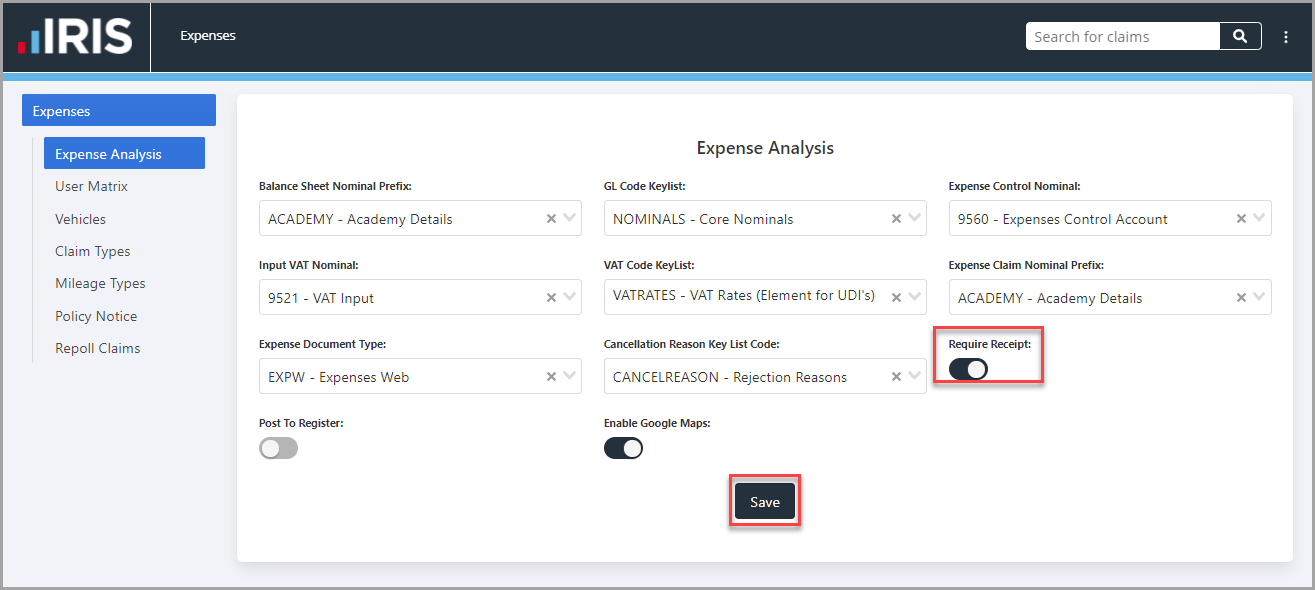Screen dimensions: 1315x590
Task: Click the search magnifier icon
Action: [1240, 36]
